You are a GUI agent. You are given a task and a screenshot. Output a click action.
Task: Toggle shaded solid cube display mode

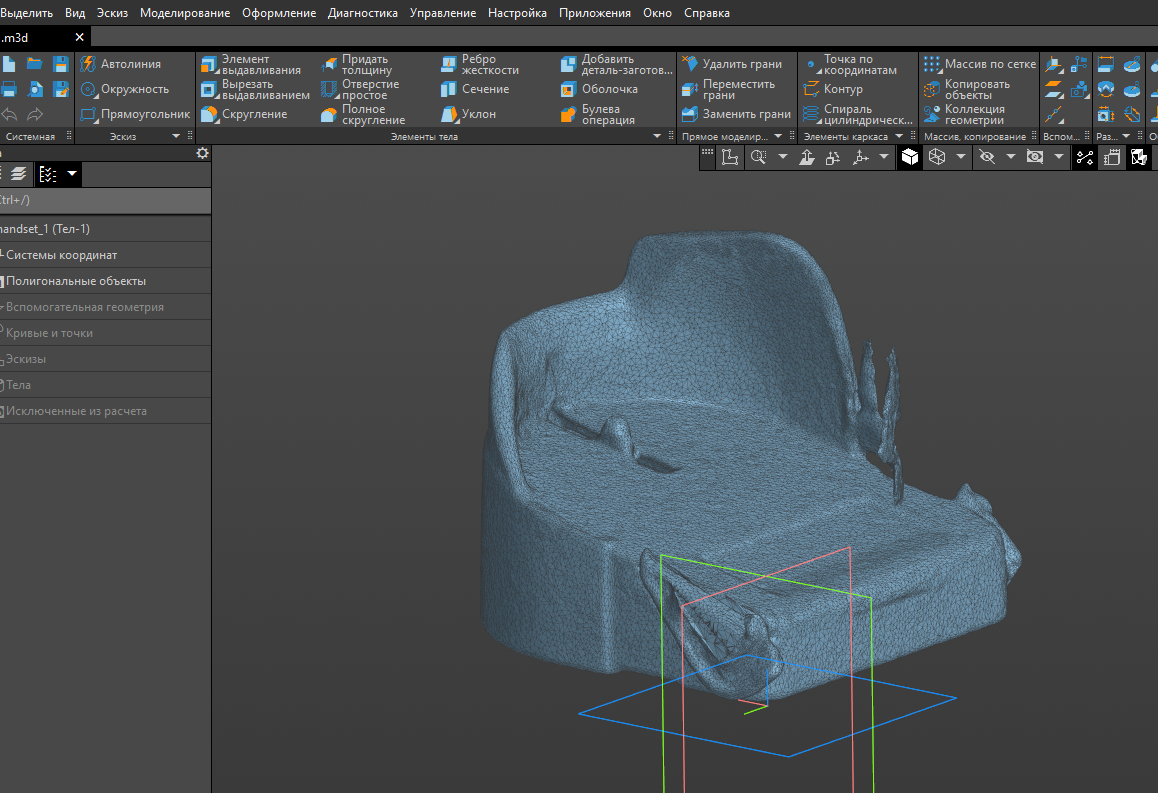pos(909,157)
